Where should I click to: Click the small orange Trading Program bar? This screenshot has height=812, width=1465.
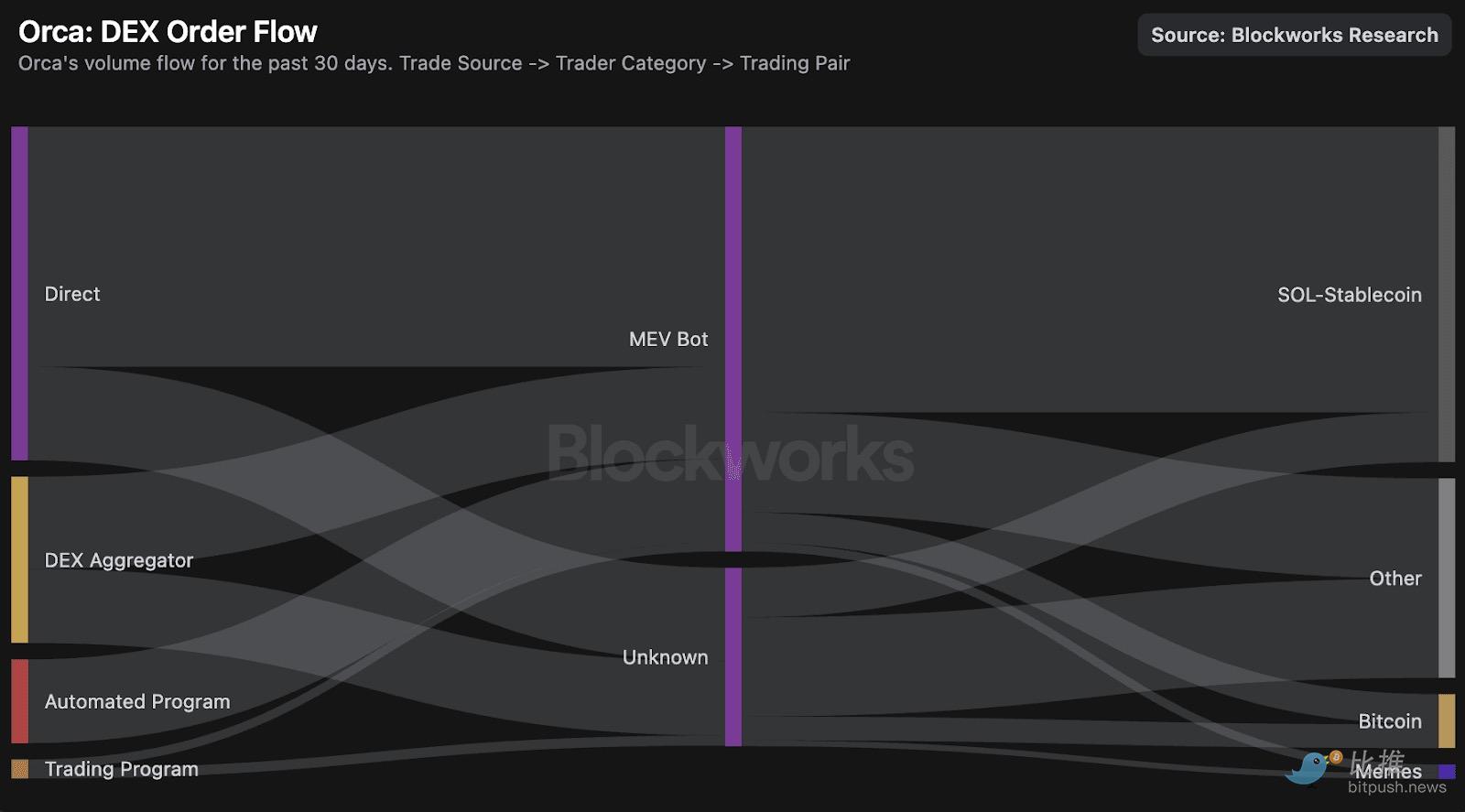pos(19,769)
